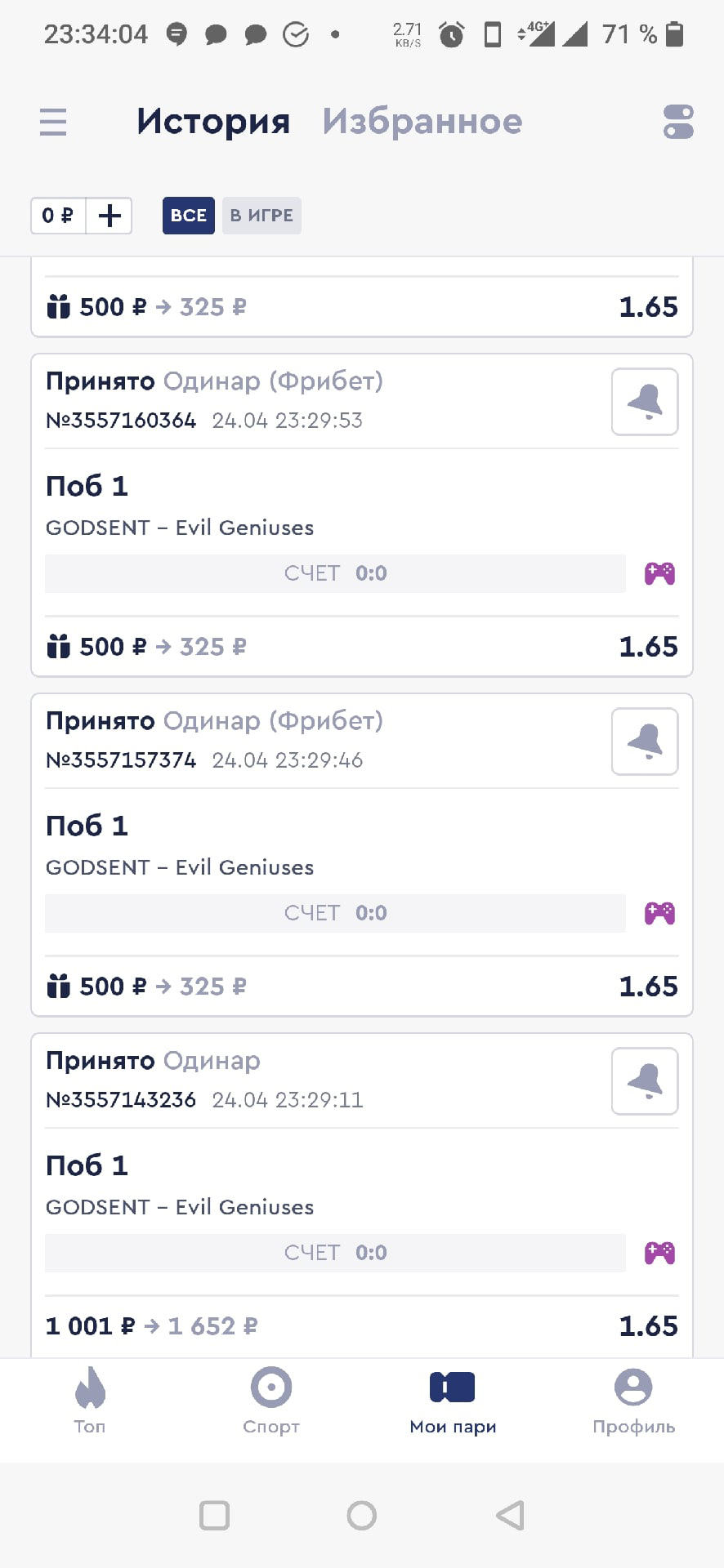Image resolution: width=724 pixels, height=1568 pixels.
Task: Open the 1 001 ₽ bet details row
Action: [361, 1326]
